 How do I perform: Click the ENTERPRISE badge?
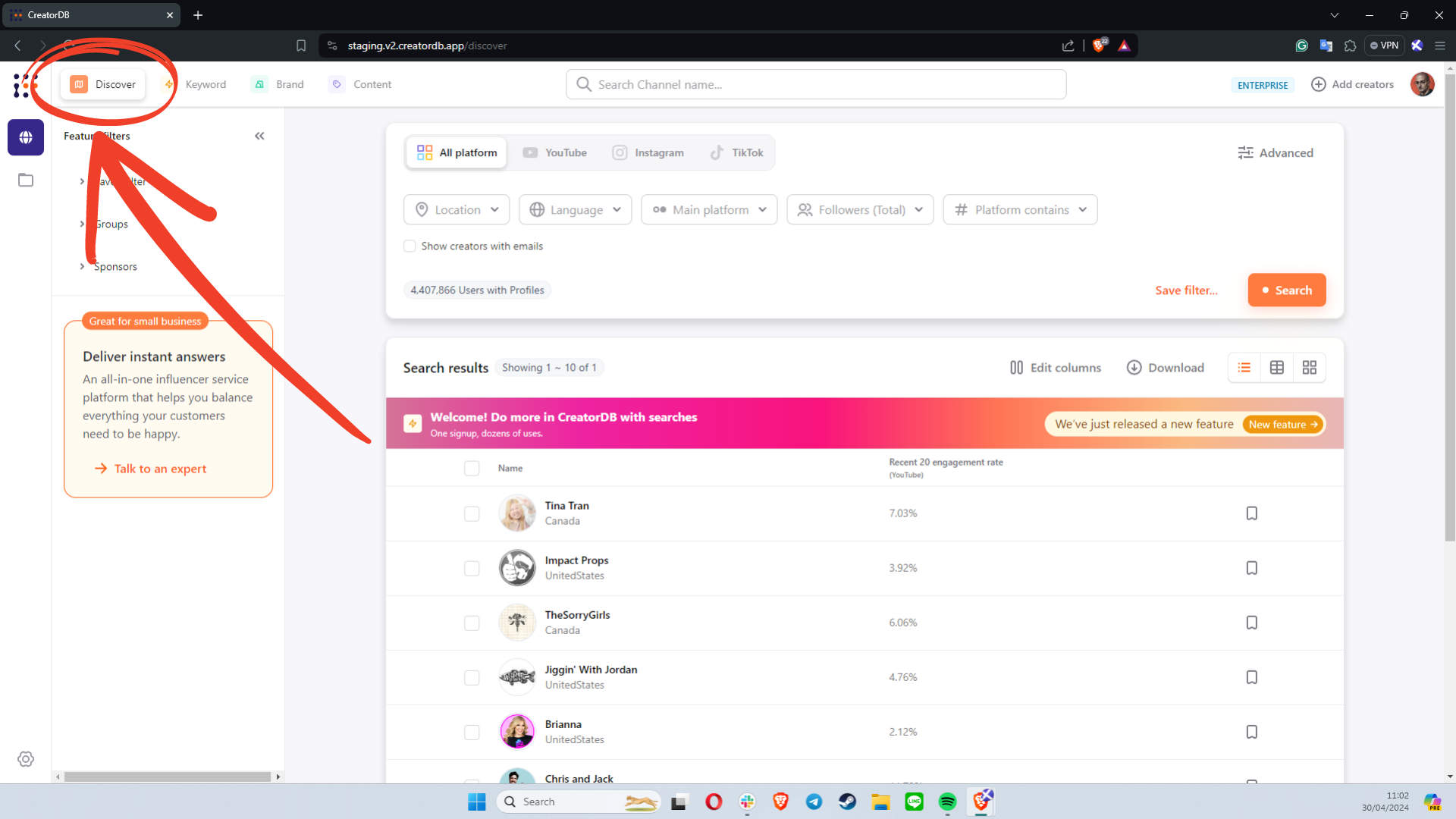1263,85
